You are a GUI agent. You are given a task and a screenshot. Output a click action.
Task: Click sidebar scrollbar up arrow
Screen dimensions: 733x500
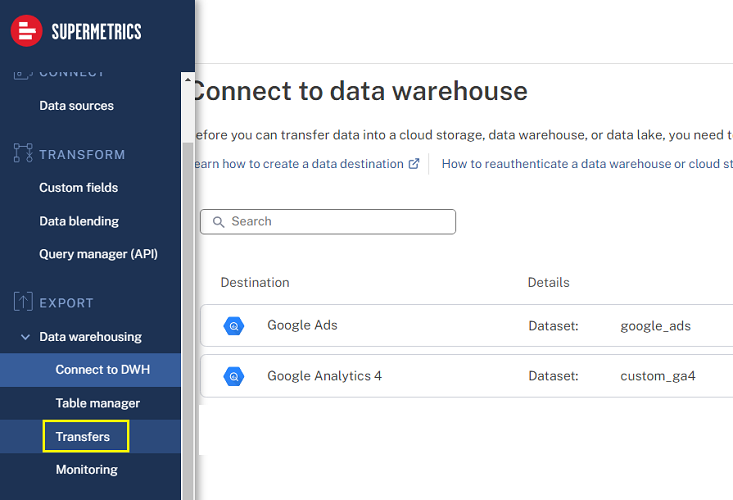tap(187, 79)
